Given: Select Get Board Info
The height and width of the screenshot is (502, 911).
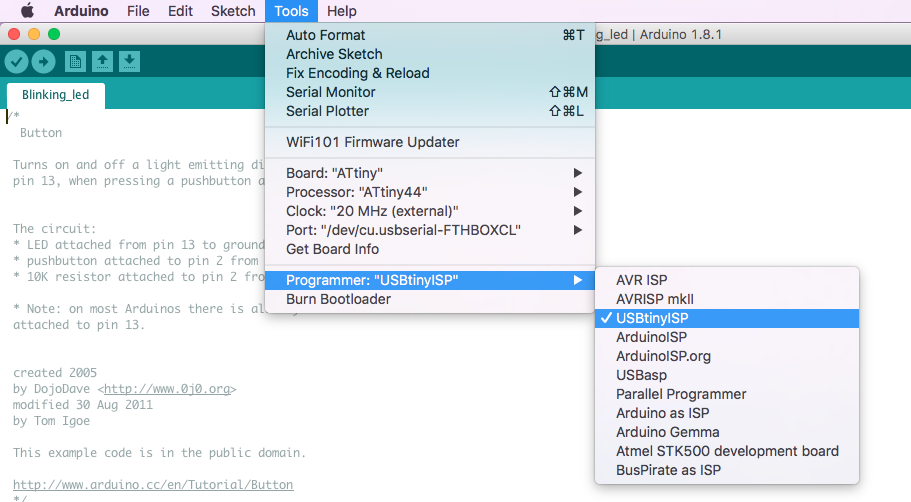Looking at the screenshot, I should coord(430,249).
